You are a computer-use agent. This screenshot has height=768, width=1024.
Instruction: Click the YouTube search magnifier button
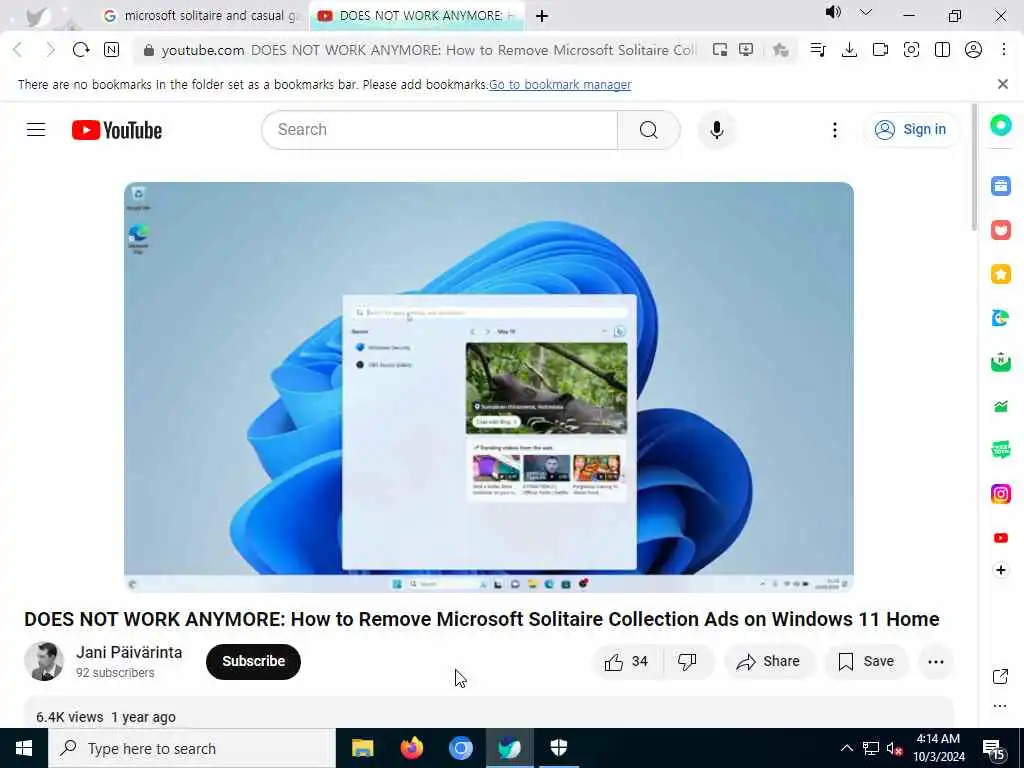point(648,130)
